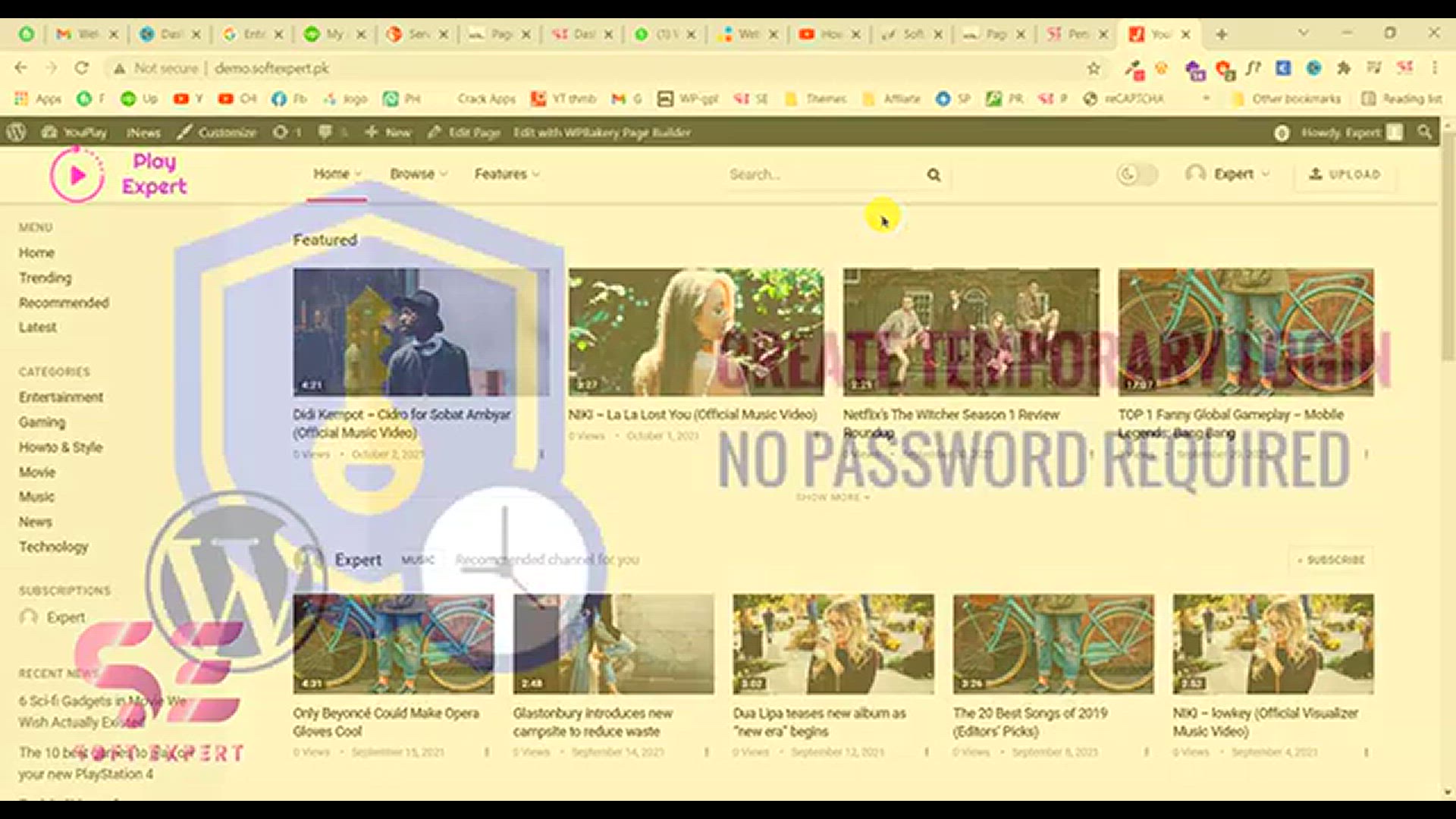Go to Trending in the sidebar menu
The image size is (1456, 819).
click(45, 278)
